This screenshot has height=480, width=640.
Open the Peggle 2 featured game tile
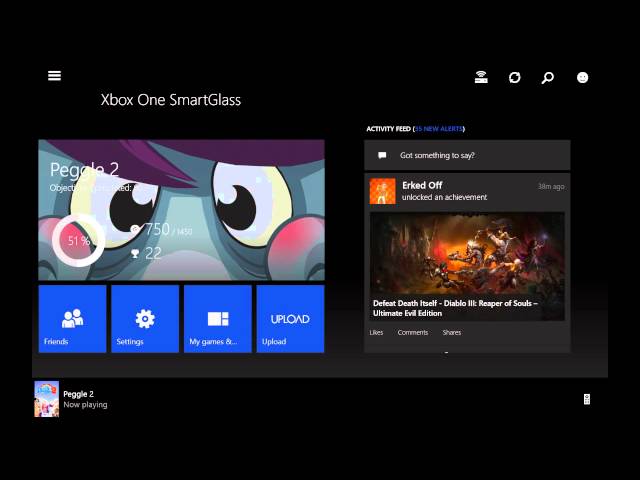(x=182, y=210)
